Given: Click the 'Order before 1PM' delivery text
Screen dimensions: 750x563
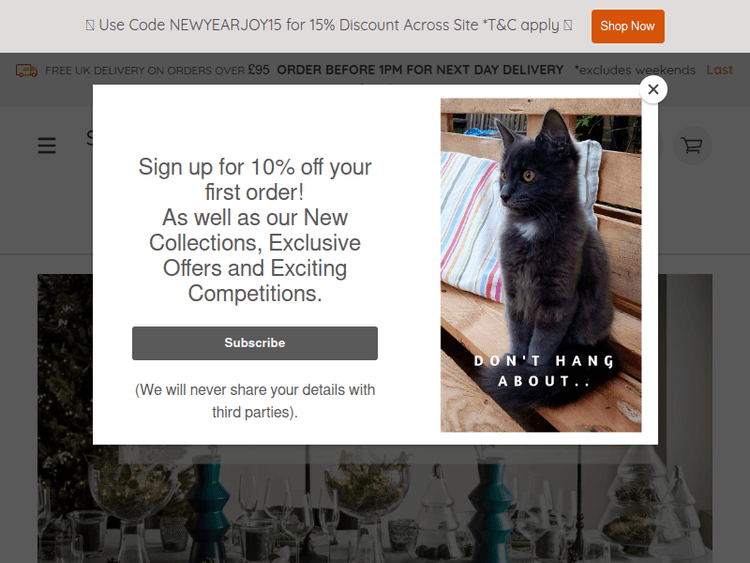Looking at the screenshot, I should coord(420,70).
